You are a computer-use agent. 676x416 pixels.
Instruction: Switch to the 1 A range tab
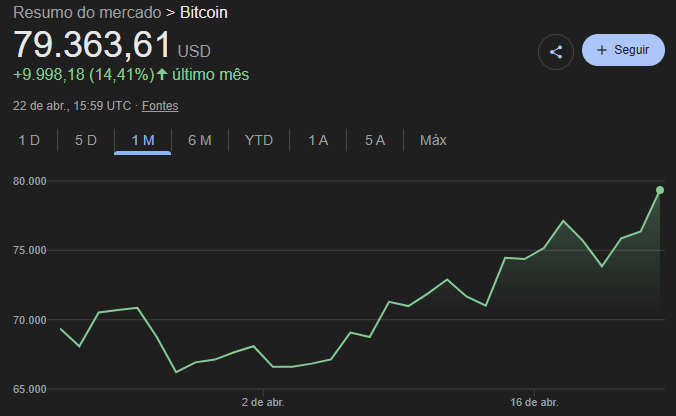click(x=318, y=140)
